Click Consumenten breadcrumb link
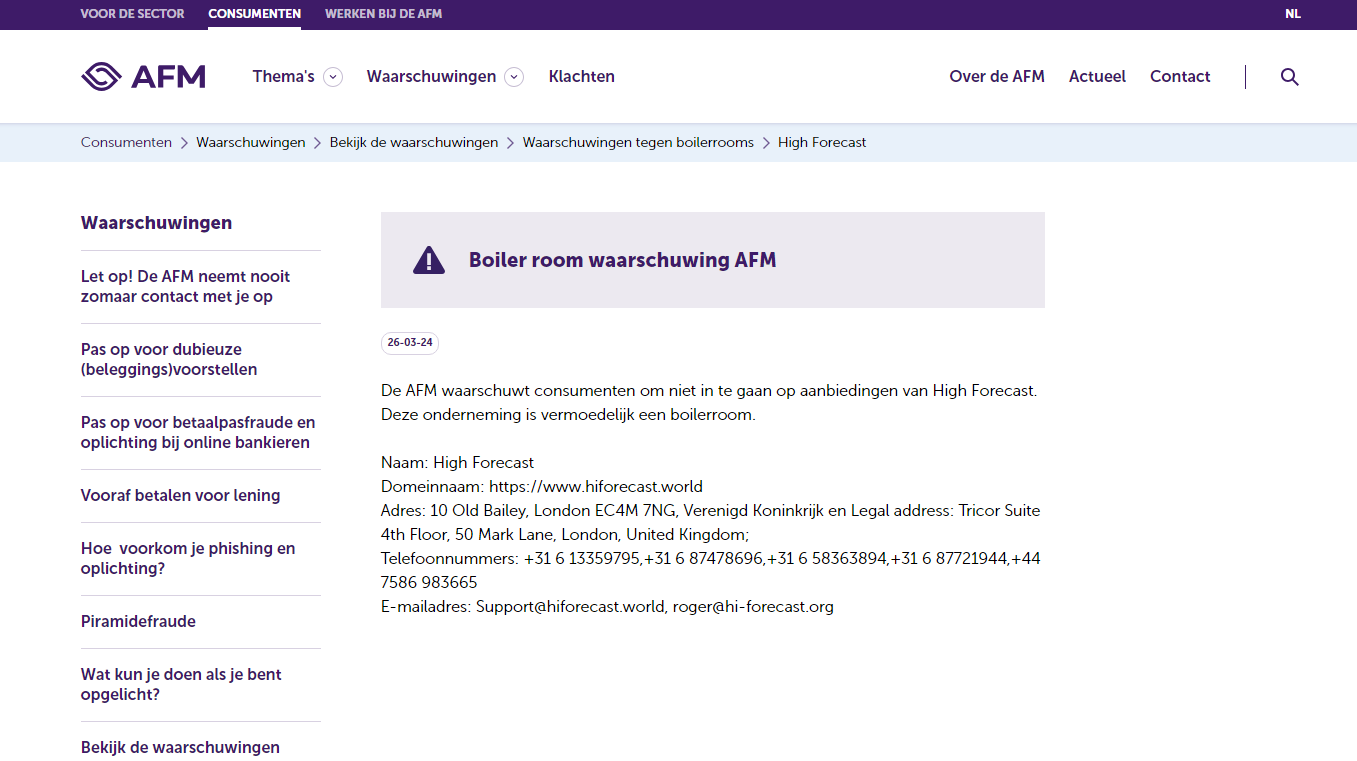Image resolution: width=1357 pixels, height=761 pixels. click(x=126, y=143)
